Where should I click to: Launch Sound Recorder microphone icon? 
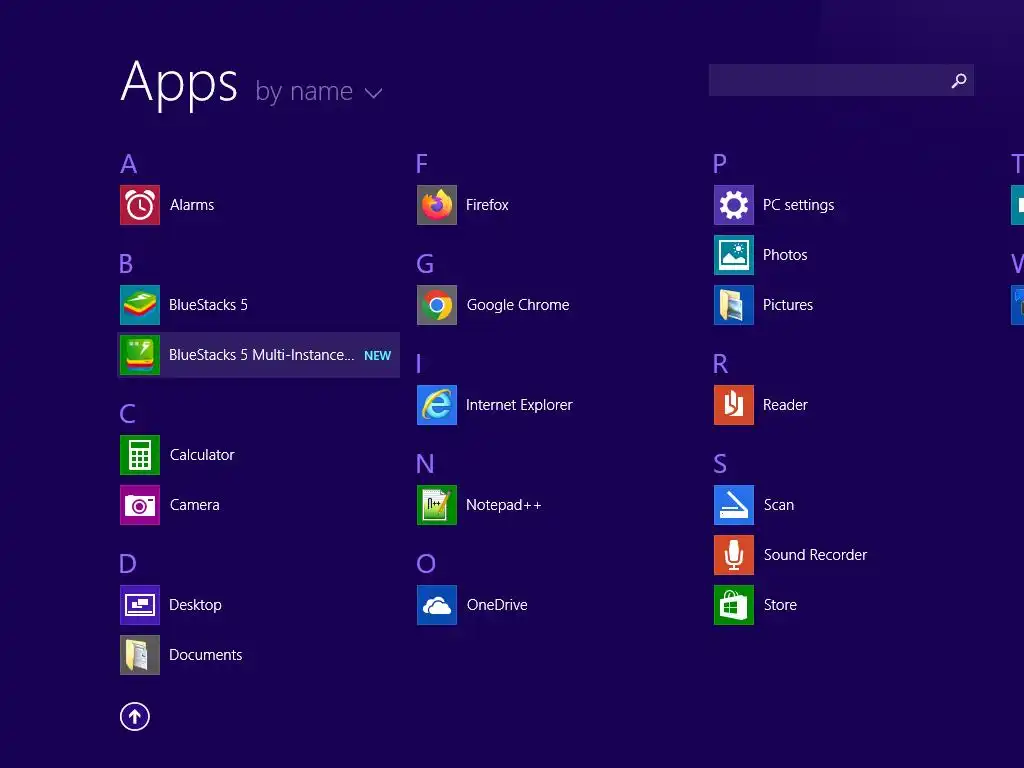click(x=734, y=555)
